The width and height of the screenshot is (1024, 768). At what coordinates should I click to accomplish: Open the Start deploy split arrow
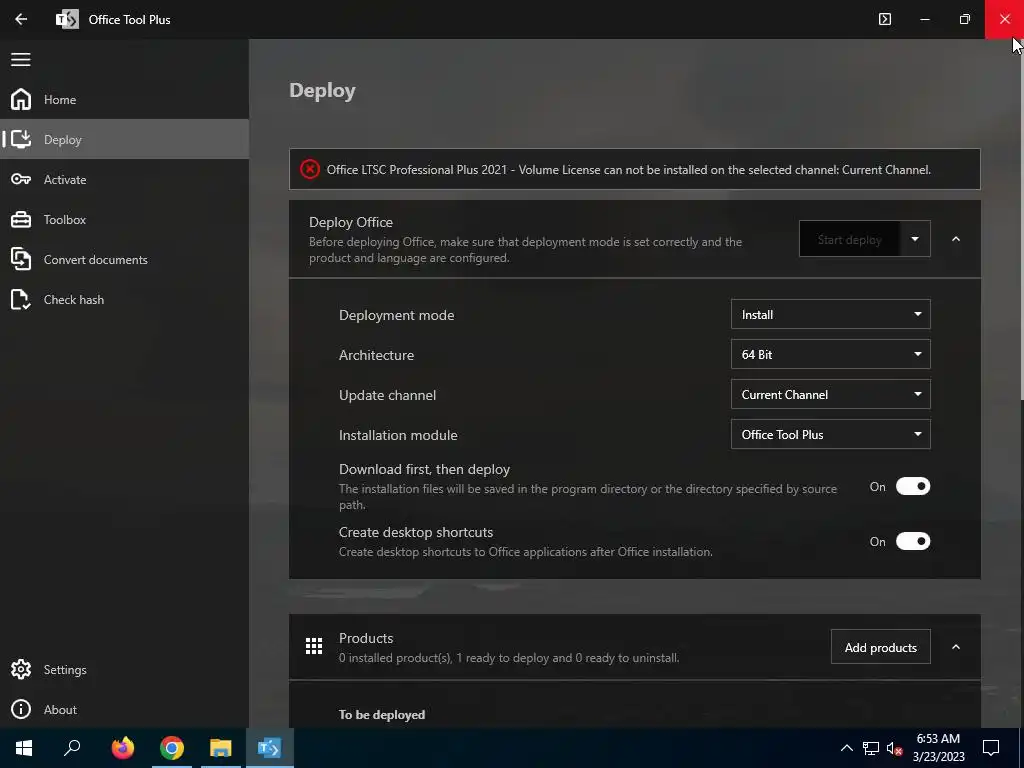coord(915,239)
